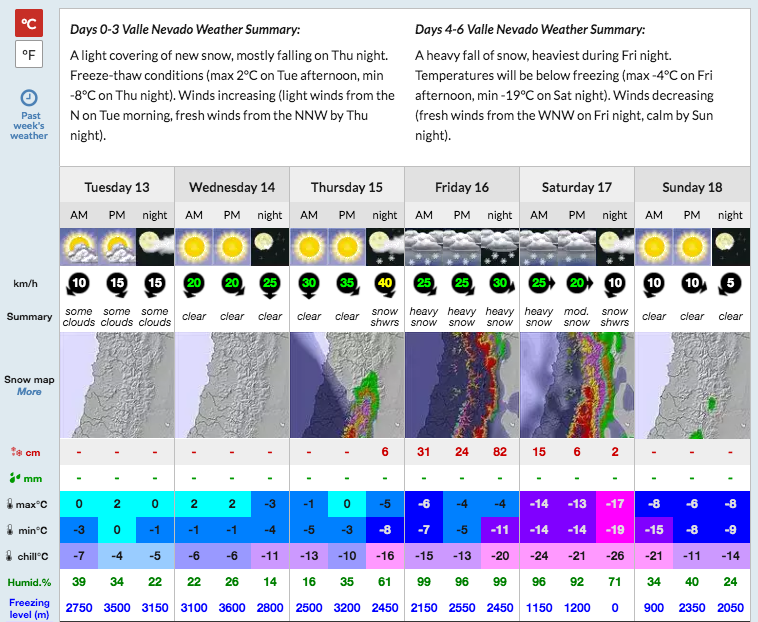758x622 pixels.
Task: Click Saturday night snow showers icon
Action: click(615, 247)
